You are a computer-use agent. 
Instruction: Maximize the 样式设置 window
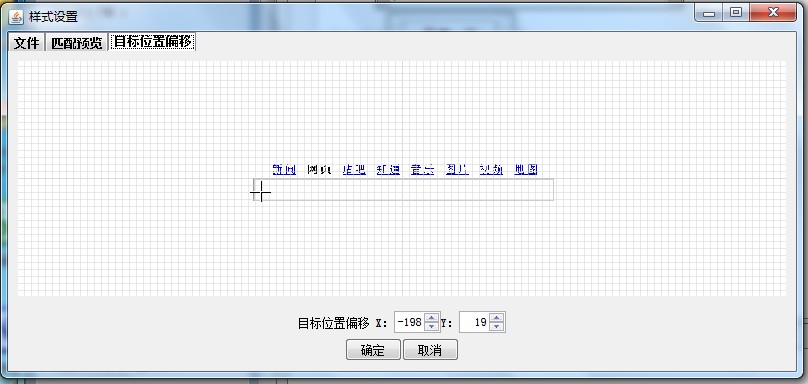(736, 12)
